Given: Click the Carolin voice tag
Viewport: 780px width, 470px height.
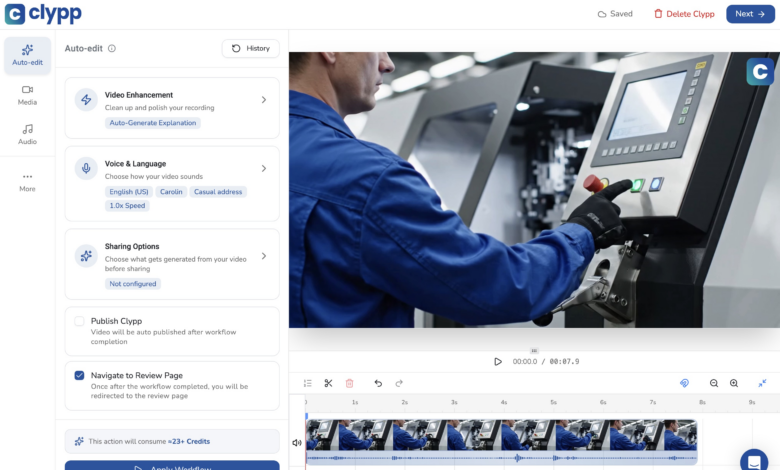Looking at the screenshot, I should coord(171,191).
